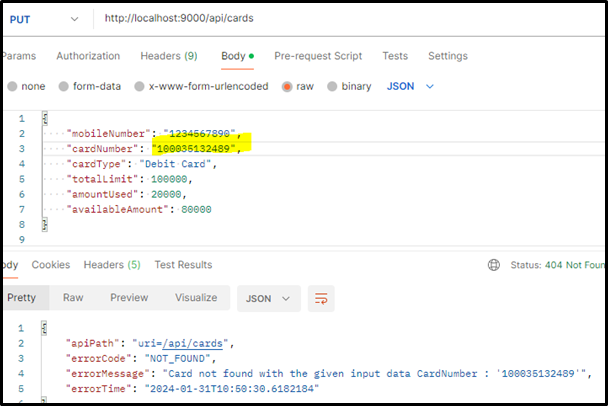The width and height of the screenshot is (608, 406).
Task: Expand the response JSON format dropdown
Action: [272, 298]
